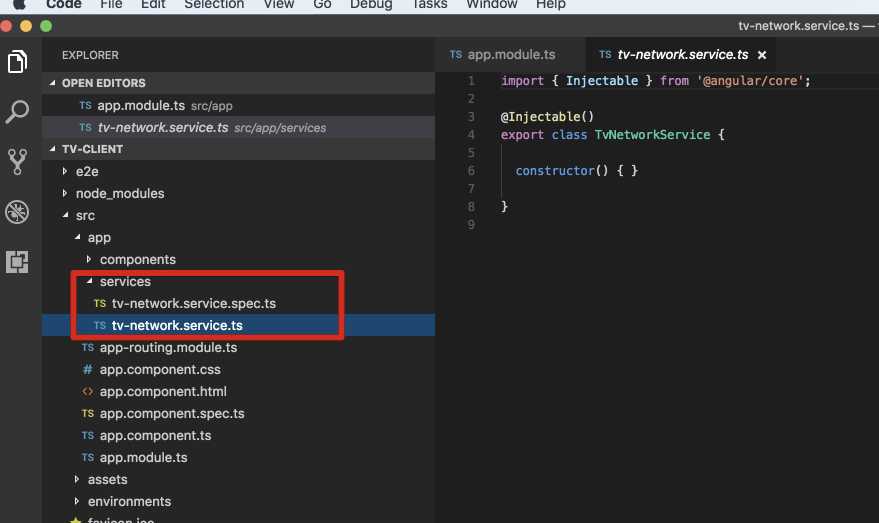The image size is (879, 523).
Task: Open the Go menu
Action: tap(322, 4)
